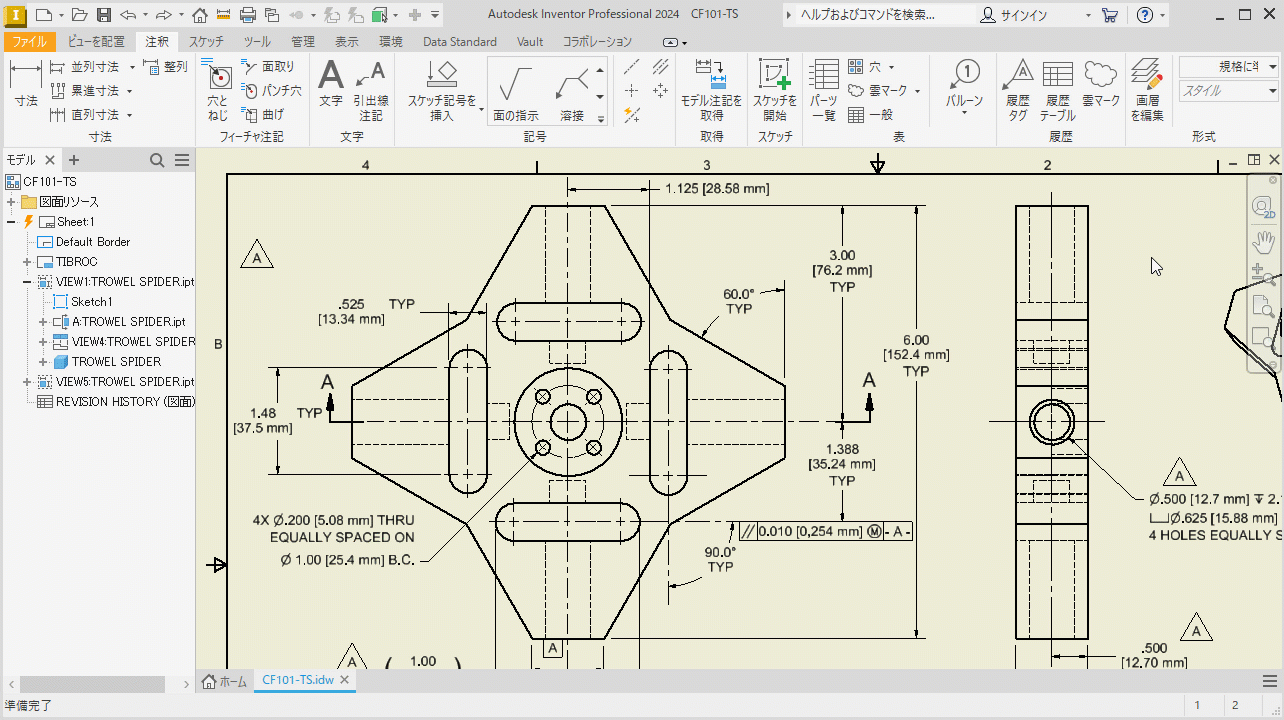The height and width of the screenshot is (720, 1284).
Task: Save the drawing with the floppy disk icon
Action: pyautogui.click(x=104, y=15)
